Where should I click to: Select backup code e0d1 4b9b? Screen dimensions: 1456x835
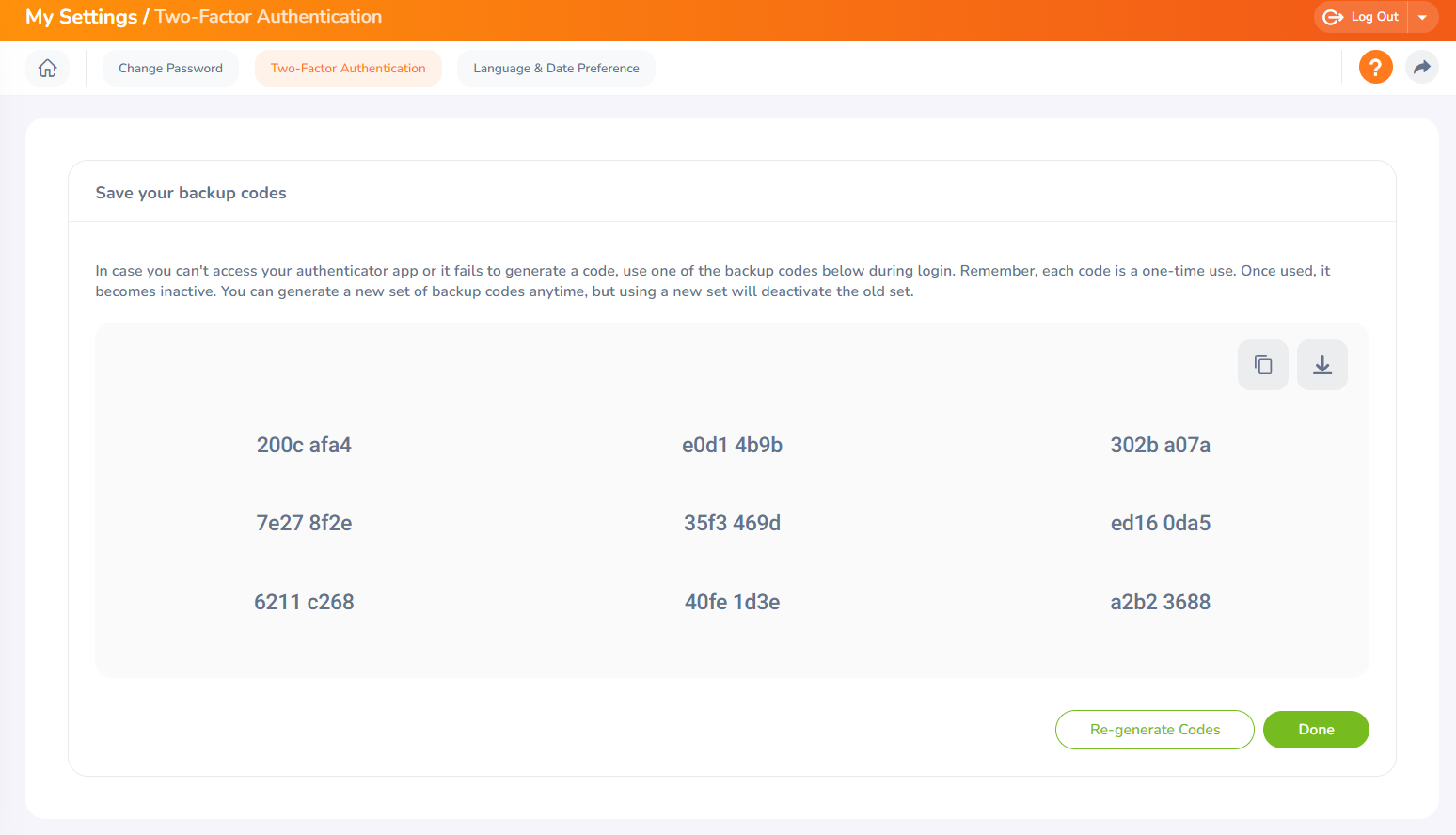tap(732, 445)
